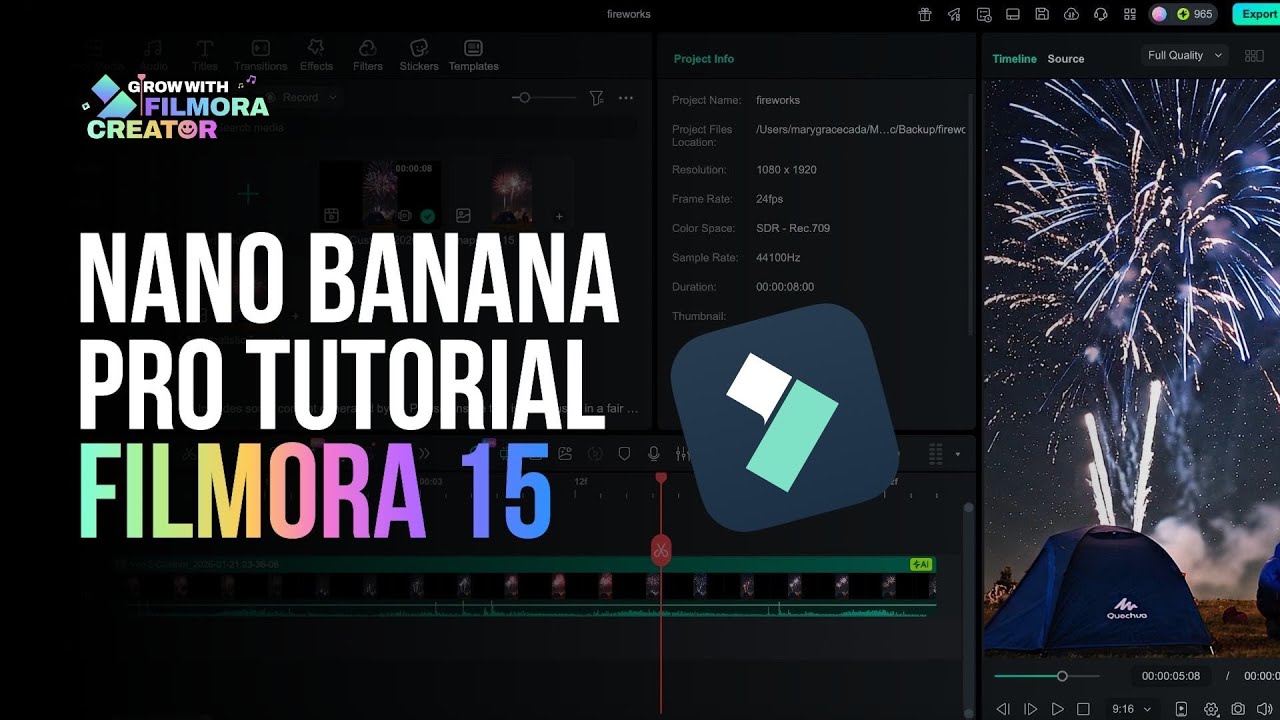Stop the preview playback
Image resolution: width=1280 pixels, height=720 pixels.
[1083, 709]
